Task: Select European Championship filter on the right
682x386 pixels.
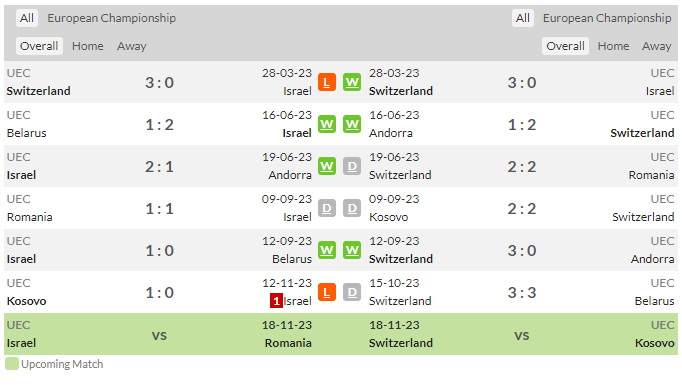Action: click(607, 18)
